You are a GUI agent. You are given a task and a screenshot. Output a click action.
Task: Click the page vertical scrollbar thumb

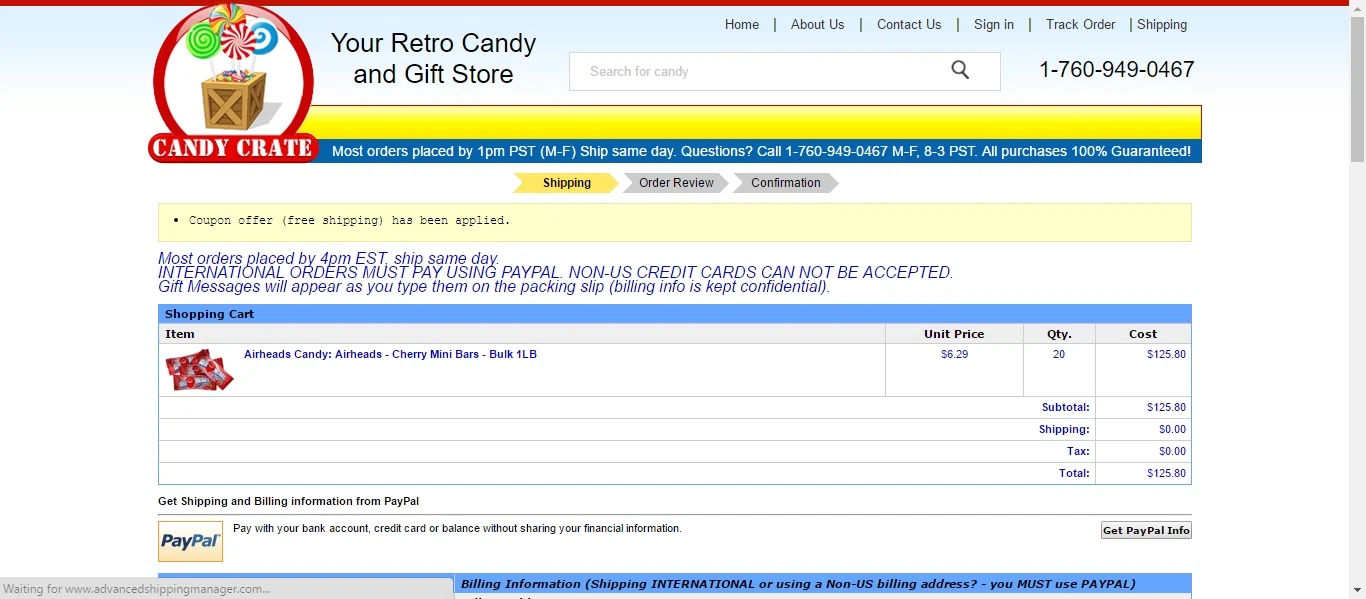(x=1357, y=89)
